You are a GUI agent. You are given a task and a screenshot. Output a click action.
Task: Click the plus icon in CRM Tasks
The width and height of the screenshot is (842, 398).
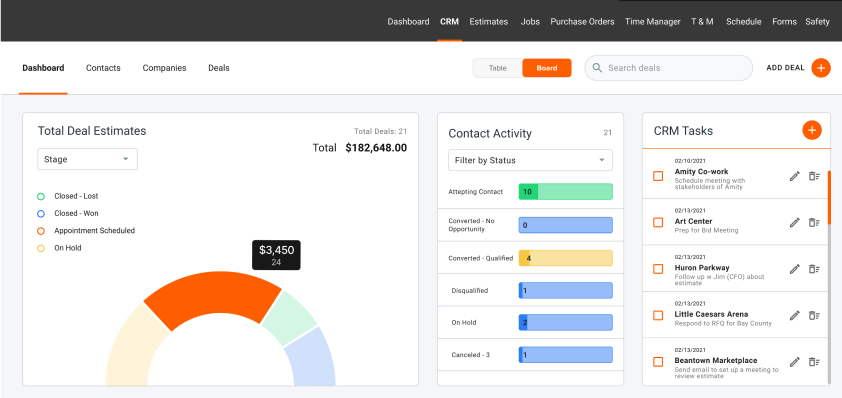pos(812,130)
